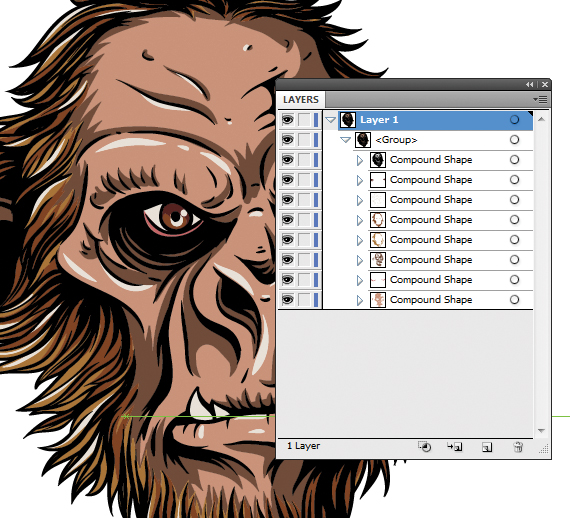The width and height of the screenshot is (570, 518).
Task: Click the Group target circle icon
Action: 514,140
